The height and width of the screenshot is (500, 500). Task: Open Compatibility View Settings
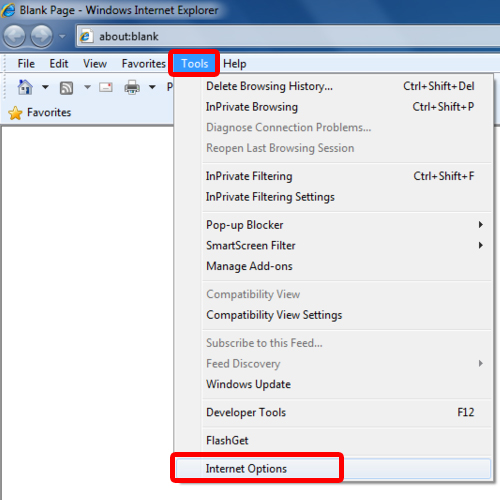click(333, 315)
